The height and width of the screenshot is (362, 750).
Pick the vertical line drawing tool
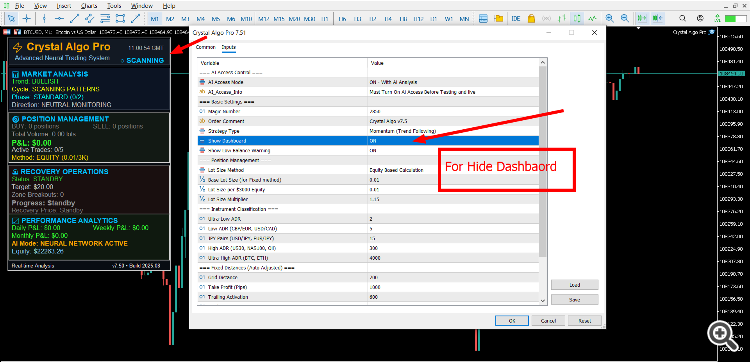pyautogui.click(x=44, y=19)
